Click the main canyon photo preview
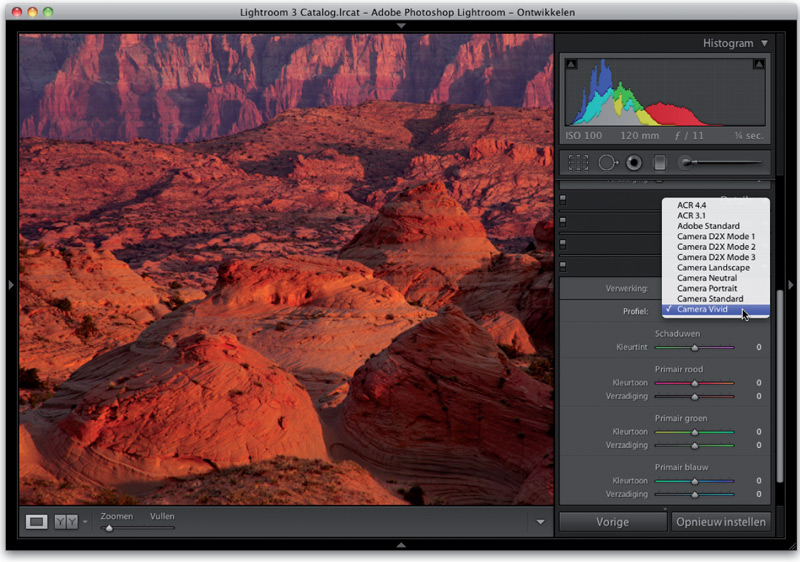Viewport: 800px width, 562px height. point(286,269)
